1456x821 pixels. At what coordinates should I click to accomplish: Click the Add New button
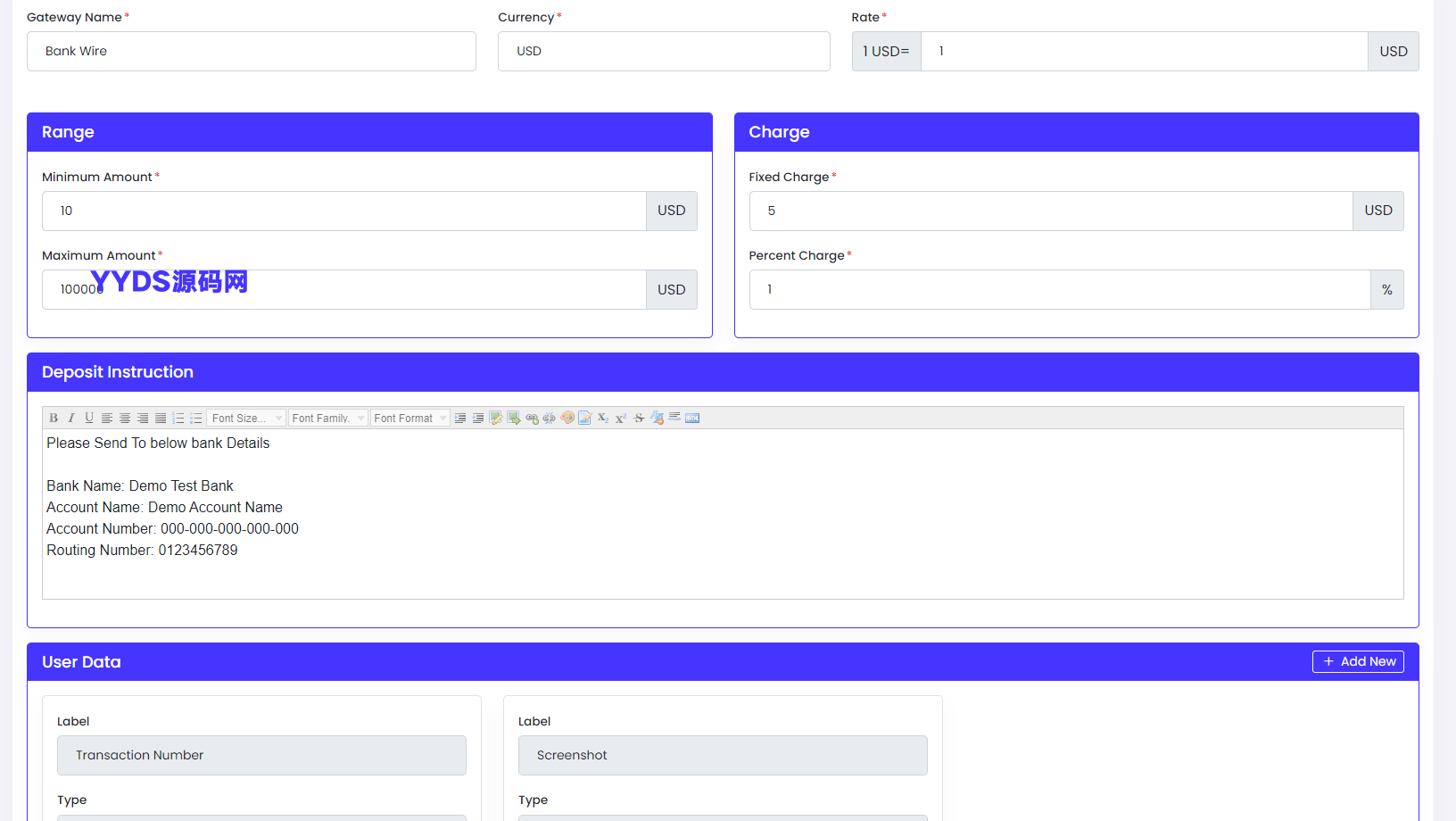pyautogui.click(x=1358, y=661)
